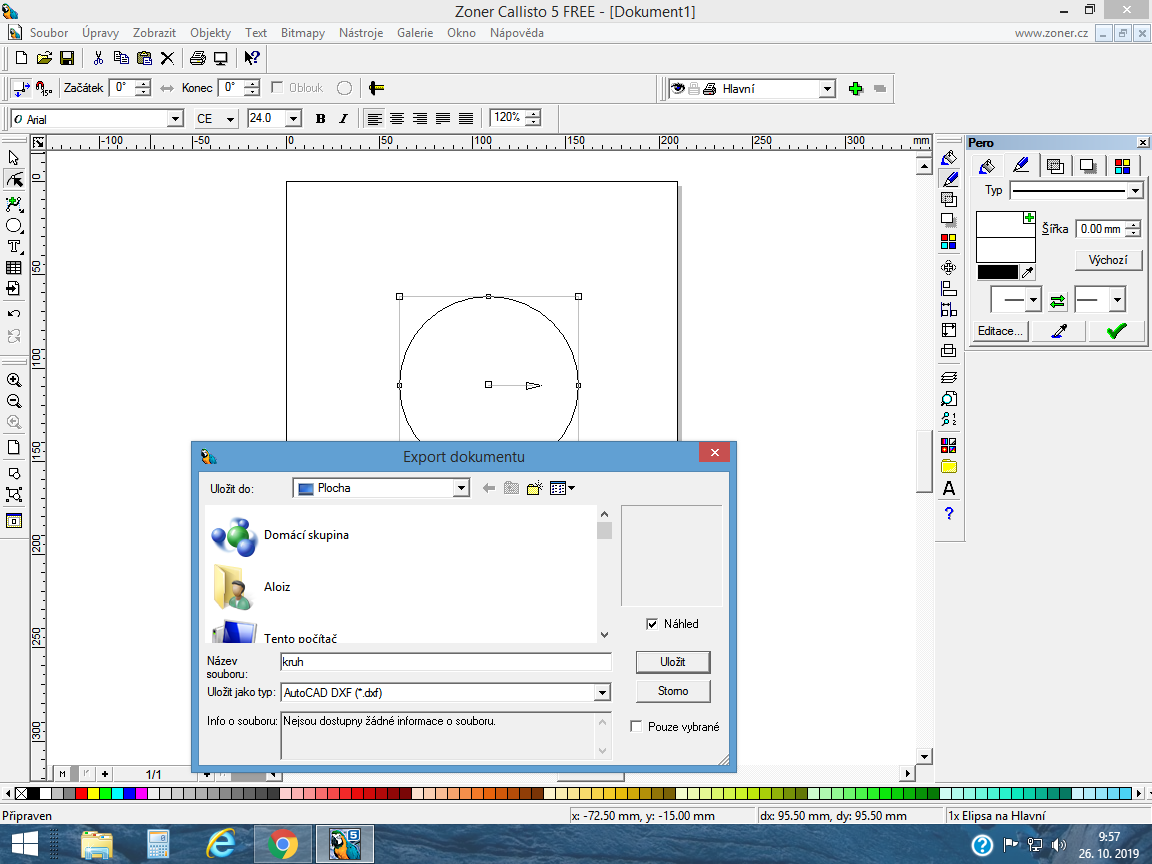Viewport: 1152px width, 864px height.
Task: Click the eyedropper icon in Pero panel
Action: [x=1060, y=331]
